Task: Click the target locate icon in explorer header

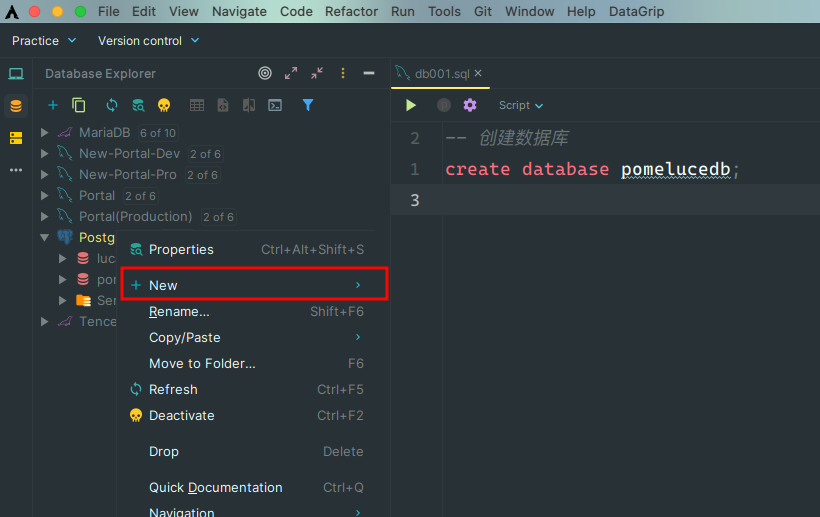Action: 265,73
